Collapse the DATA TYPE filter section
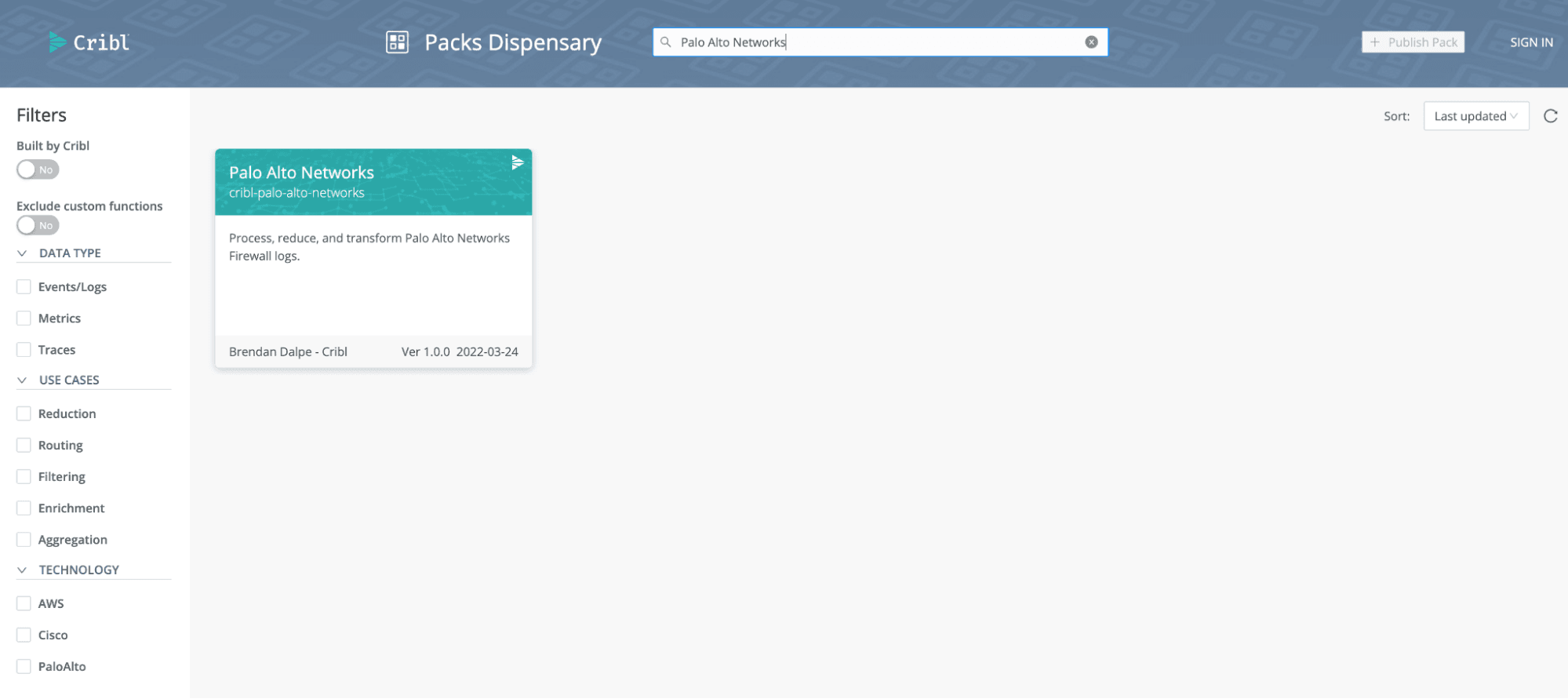Screen dimensions: 1568x699 [22, 253]
